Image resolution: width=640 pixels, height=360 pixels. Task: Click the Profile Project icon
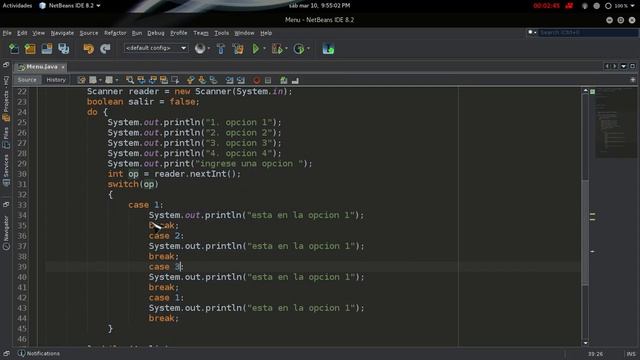[299, 49]
